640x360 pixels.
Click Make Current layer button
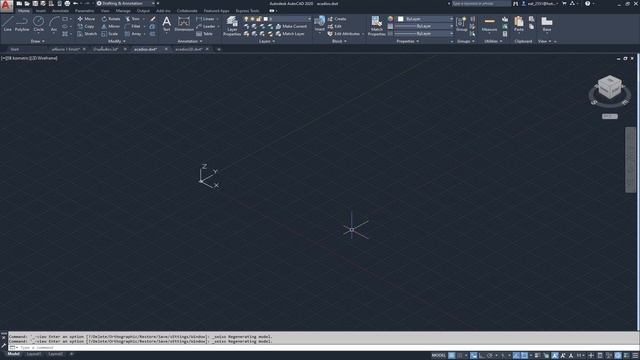click(x=291, y=26)
